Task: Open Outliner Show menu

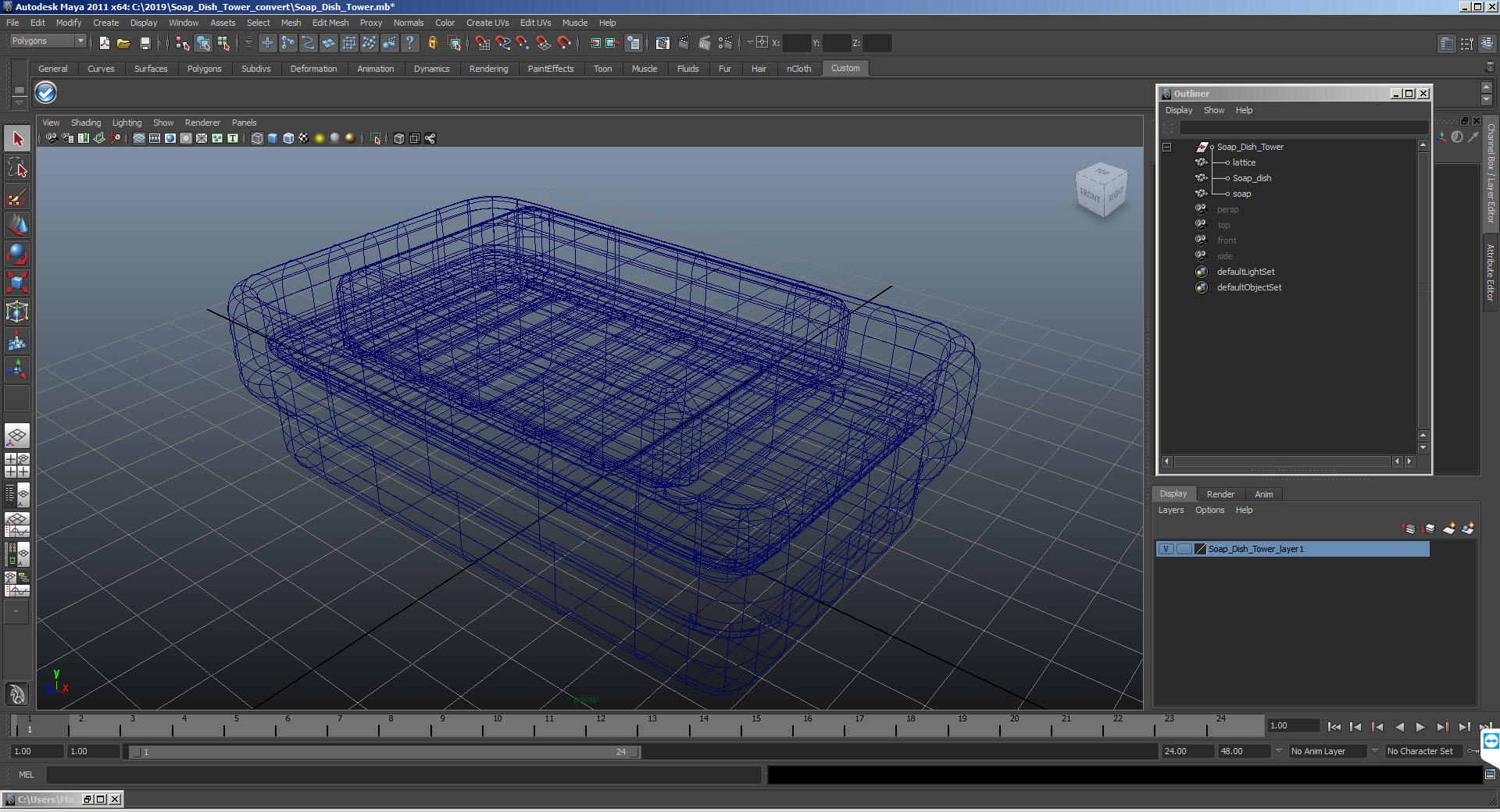Action: coord(1213,110)
